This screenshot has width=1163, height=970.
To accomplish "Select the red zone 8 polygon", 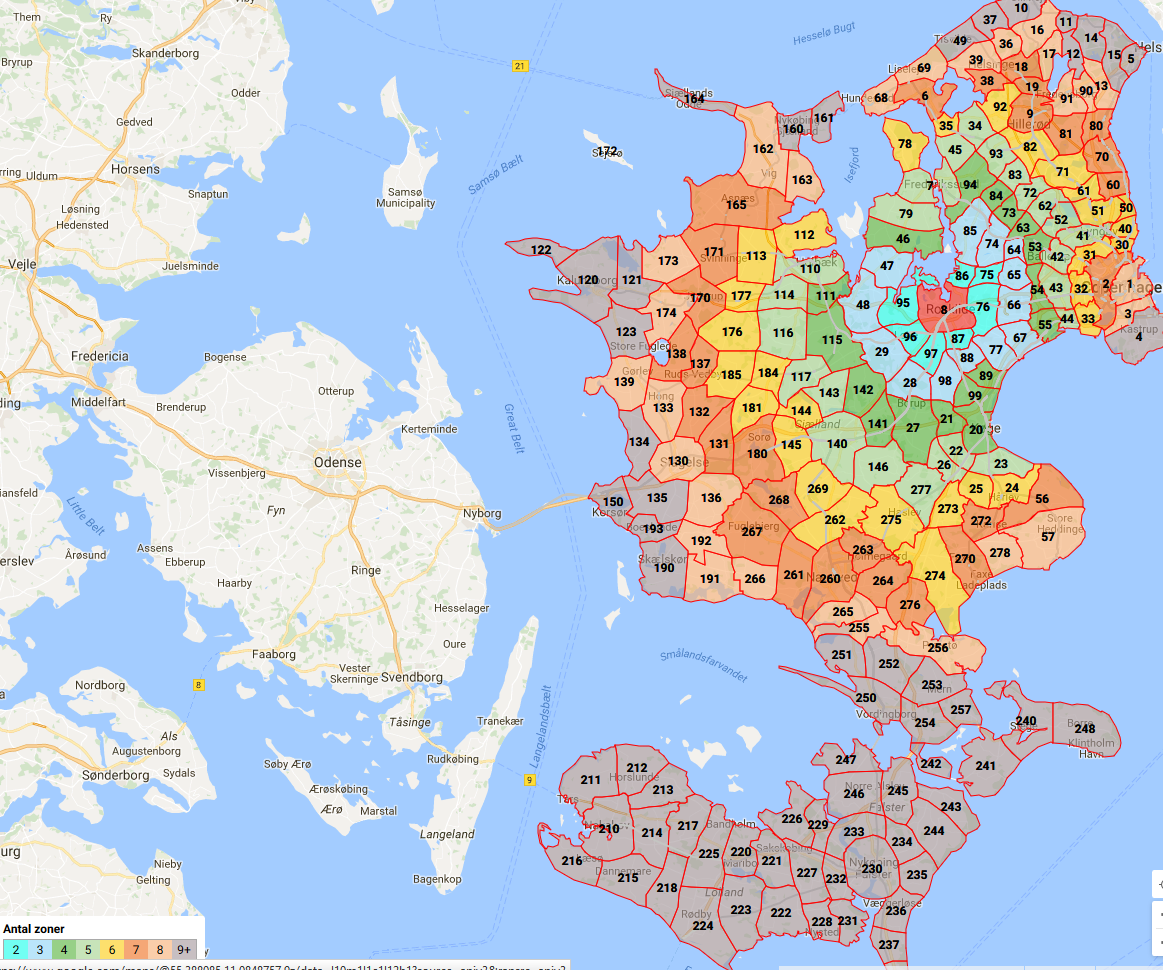I will pyautogui.click(x=943, y=310).
